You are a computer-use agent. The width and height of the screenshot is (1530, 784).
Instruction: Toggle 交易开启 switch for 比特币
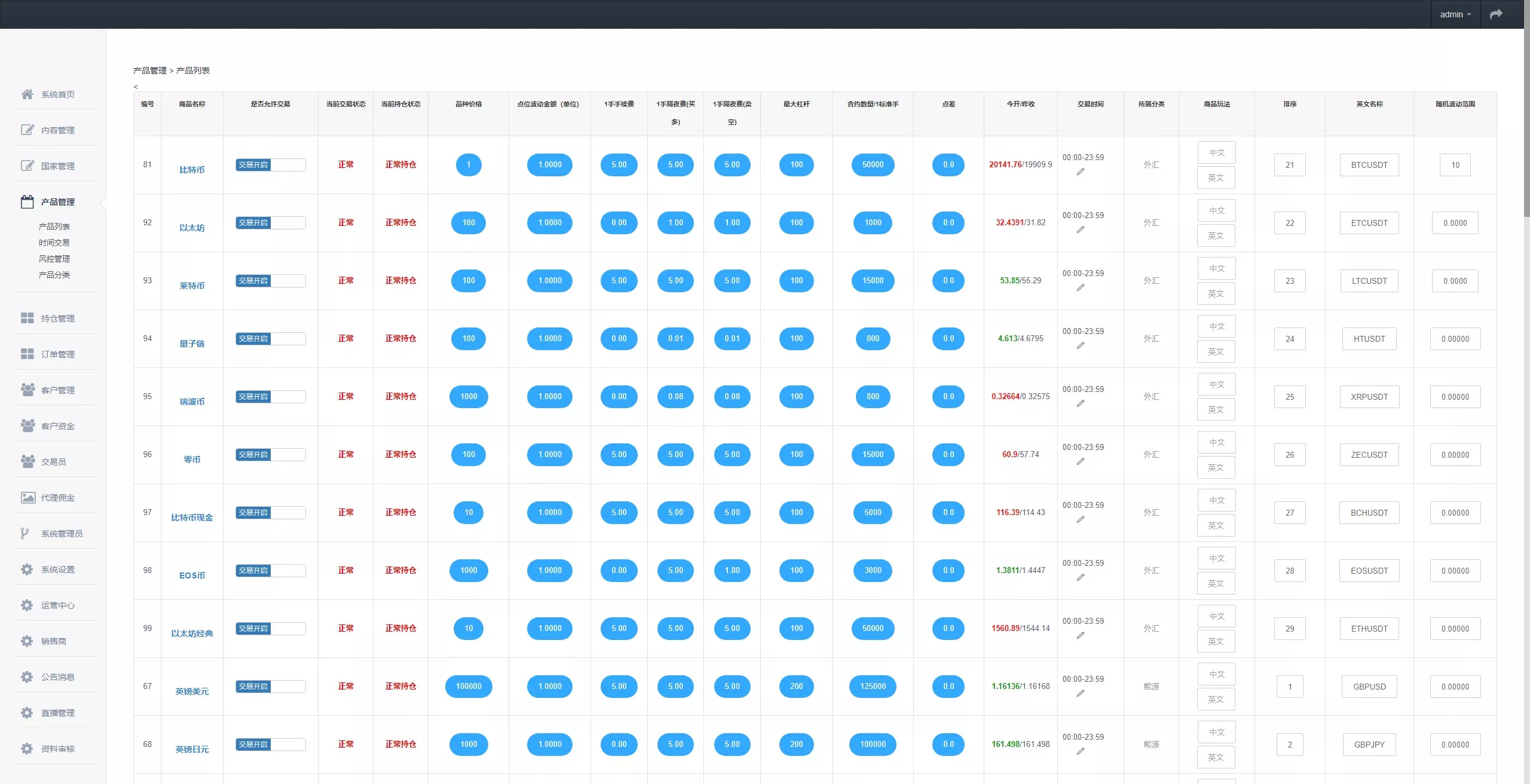(270, 165)
